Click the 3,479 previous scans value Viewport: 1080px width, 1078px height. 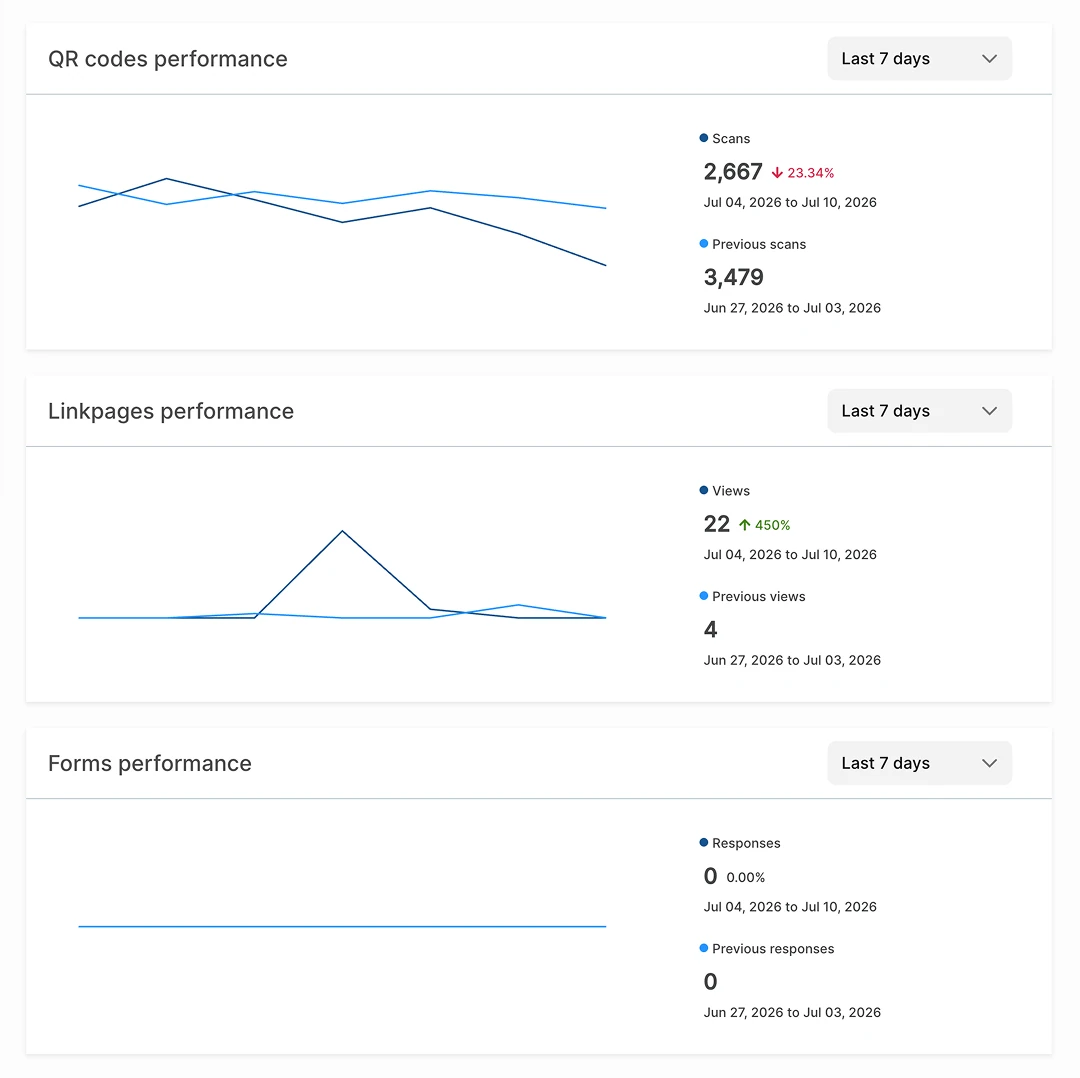coord(734,277)
